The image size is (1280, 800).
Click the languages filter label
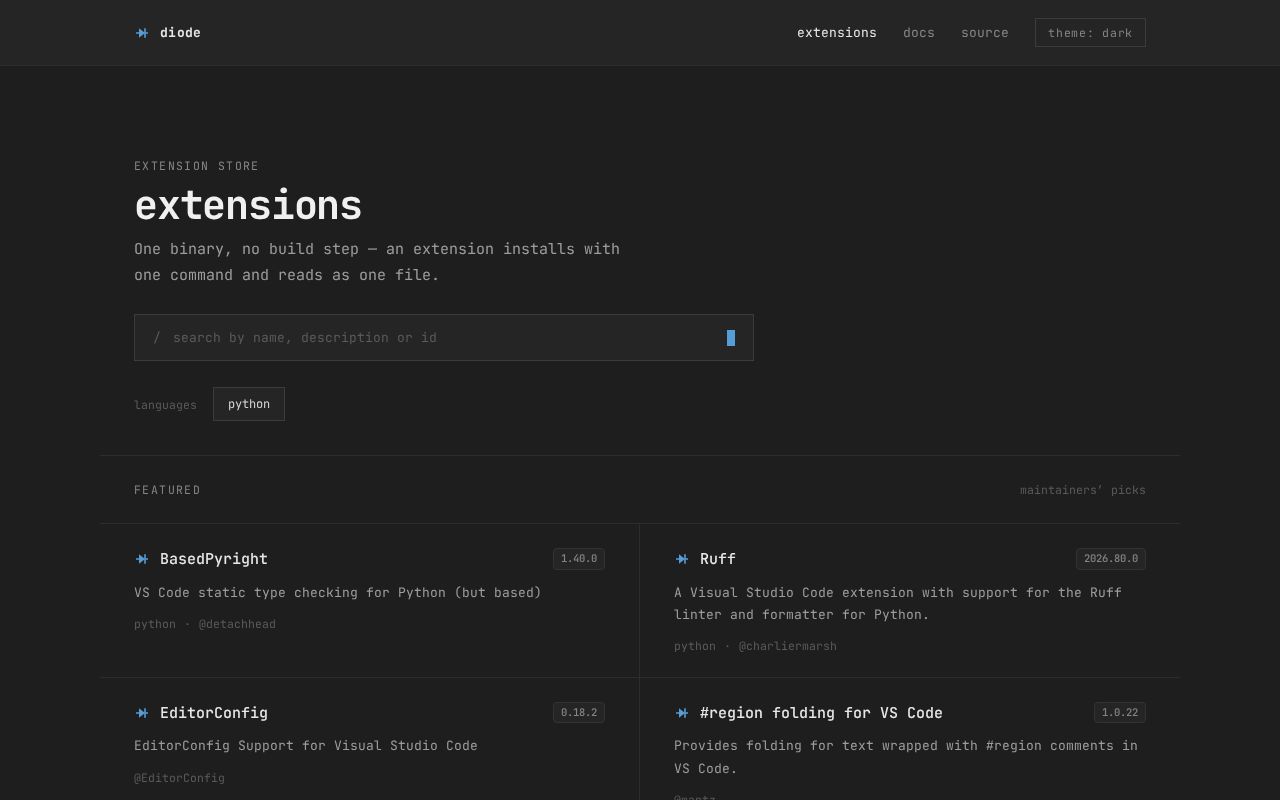[x=165, y=405]
